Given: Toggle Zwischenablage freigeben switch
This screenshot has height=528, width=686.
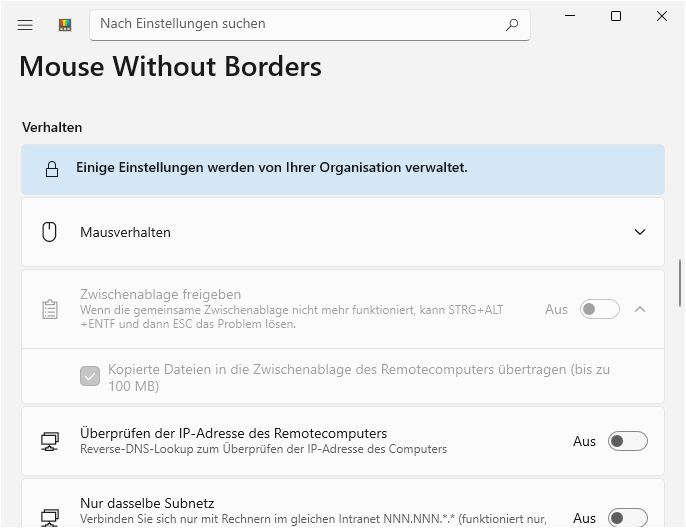Looking at the screenshot, I should [599, 309].
